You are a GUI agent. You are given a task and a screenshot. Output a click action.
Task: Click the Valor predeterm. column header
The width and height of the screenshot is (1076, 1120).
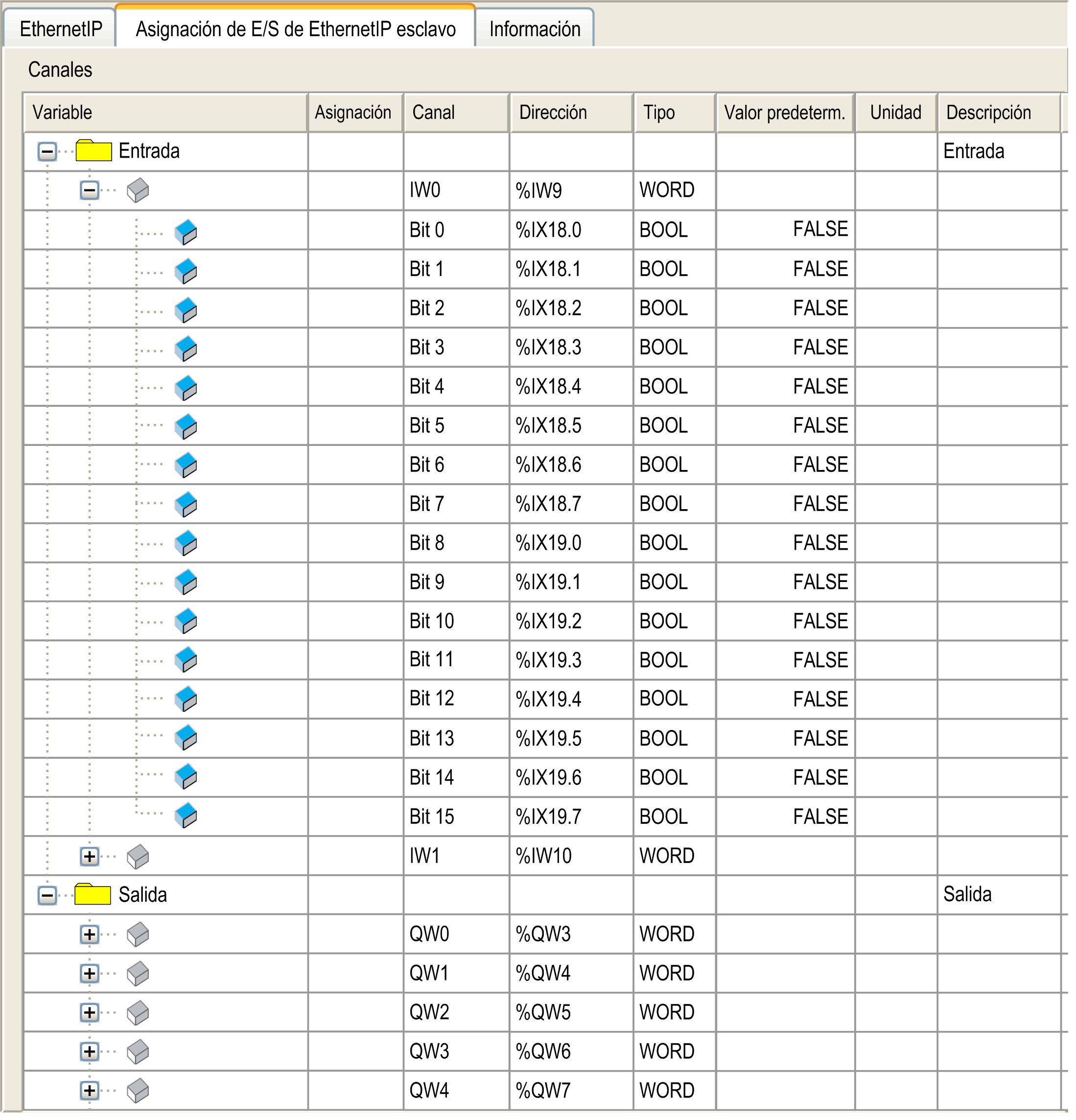(784, 113)
